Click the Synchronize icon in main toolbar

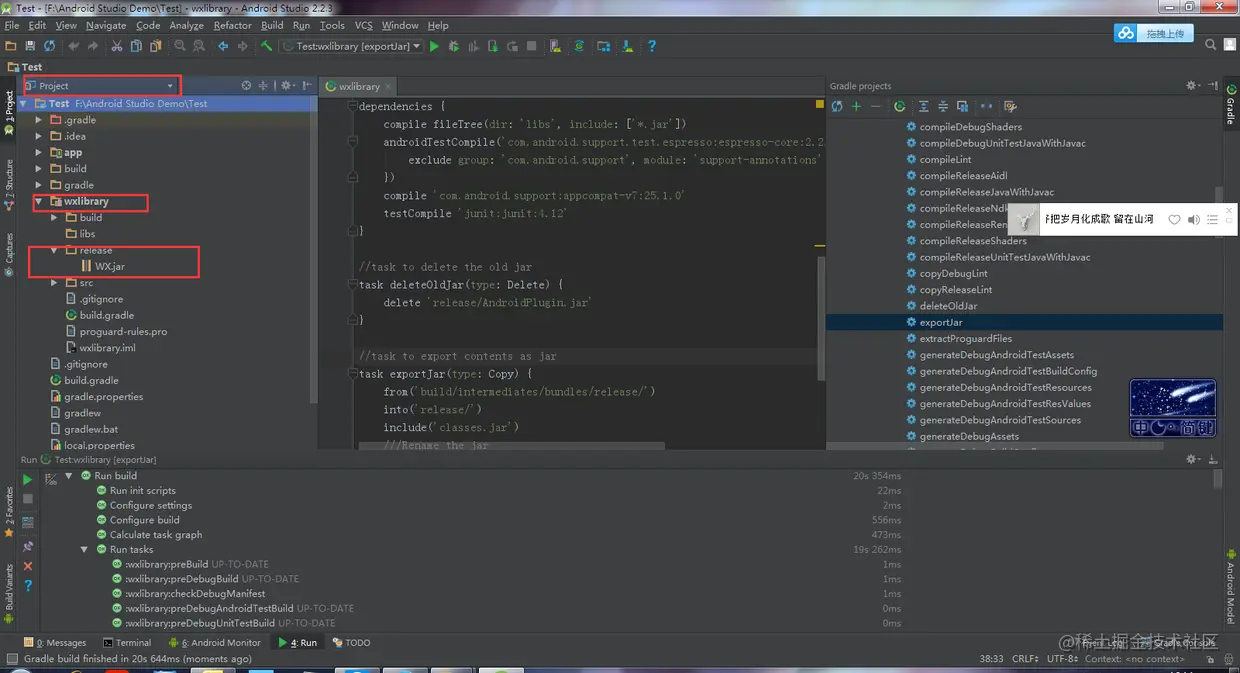(49, 46)
